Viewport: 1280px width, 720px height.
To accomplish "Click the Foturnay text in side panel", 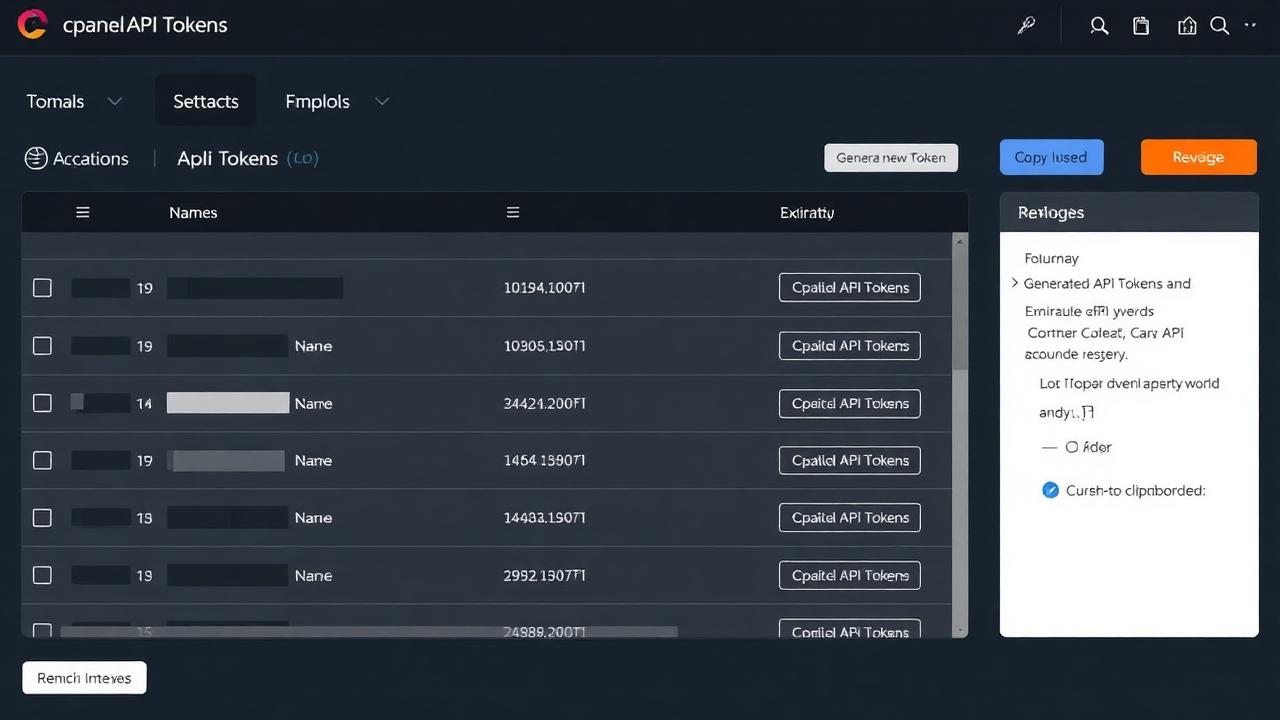I will tap(1051, 258).
